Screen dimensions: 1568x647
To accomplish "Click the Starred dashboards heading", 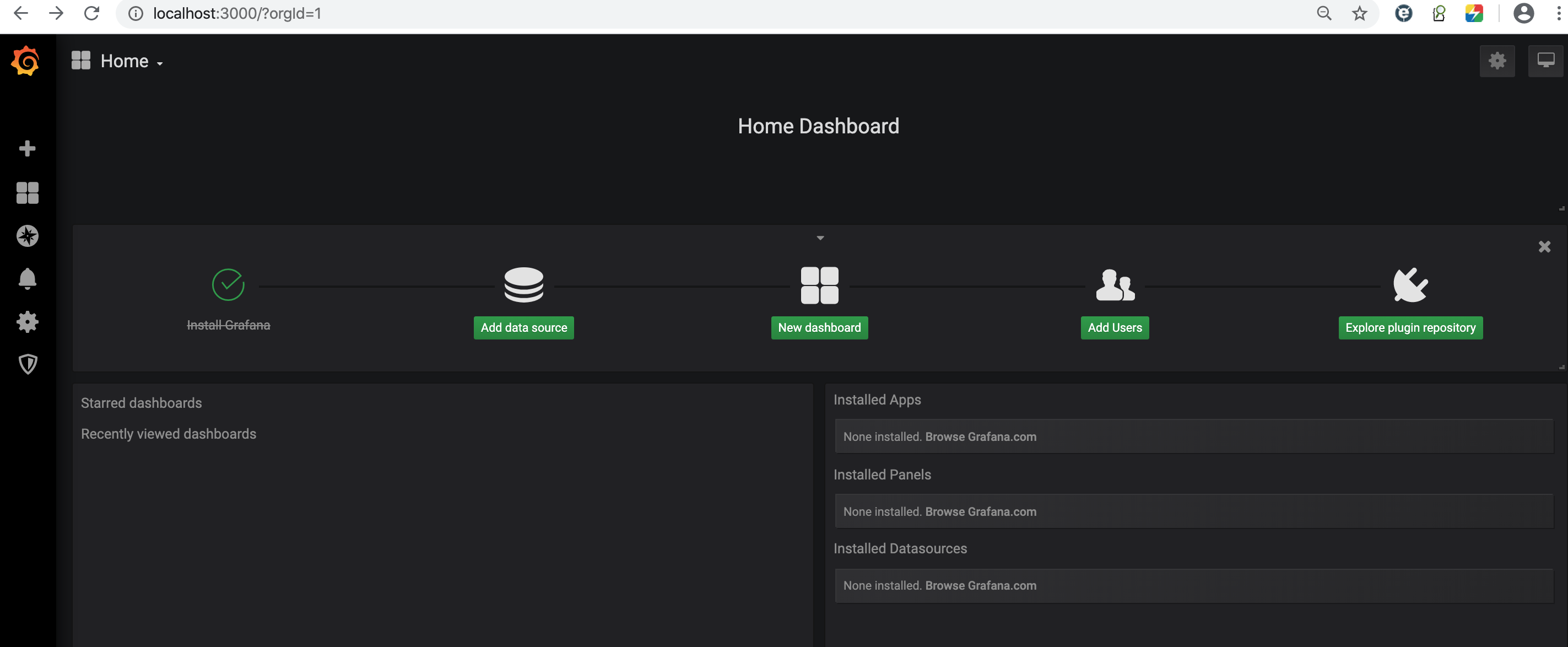I will click(141, 403).
